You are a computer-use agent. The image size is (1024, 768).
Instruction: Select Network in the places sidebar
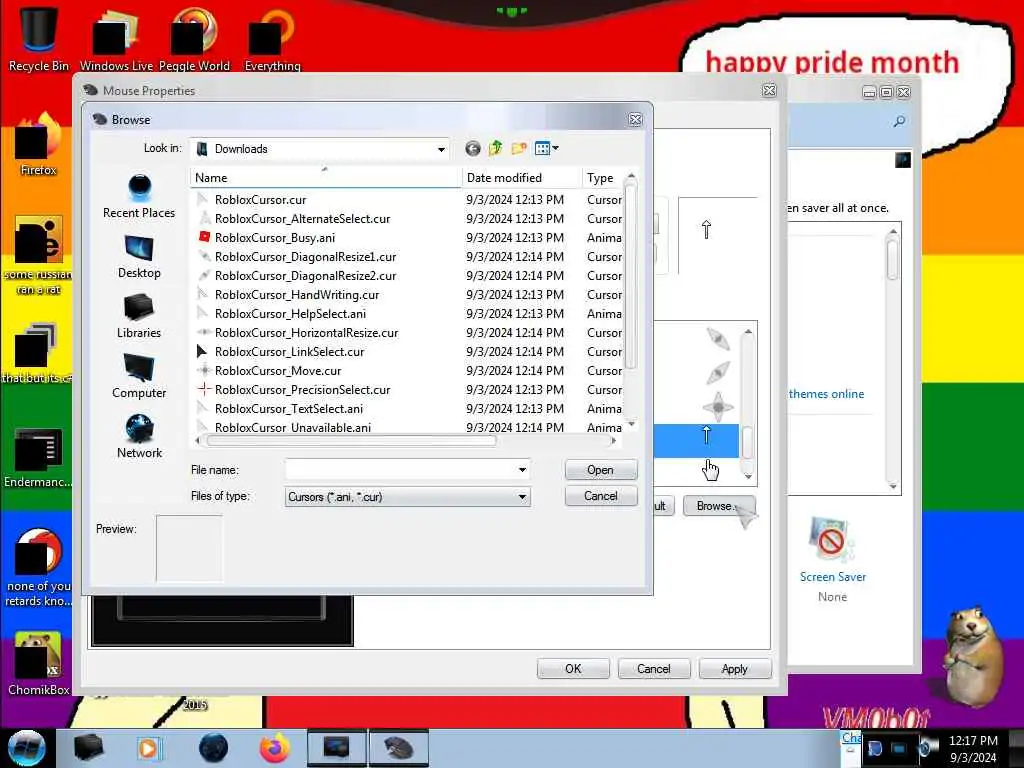click(x=139, y=437)
